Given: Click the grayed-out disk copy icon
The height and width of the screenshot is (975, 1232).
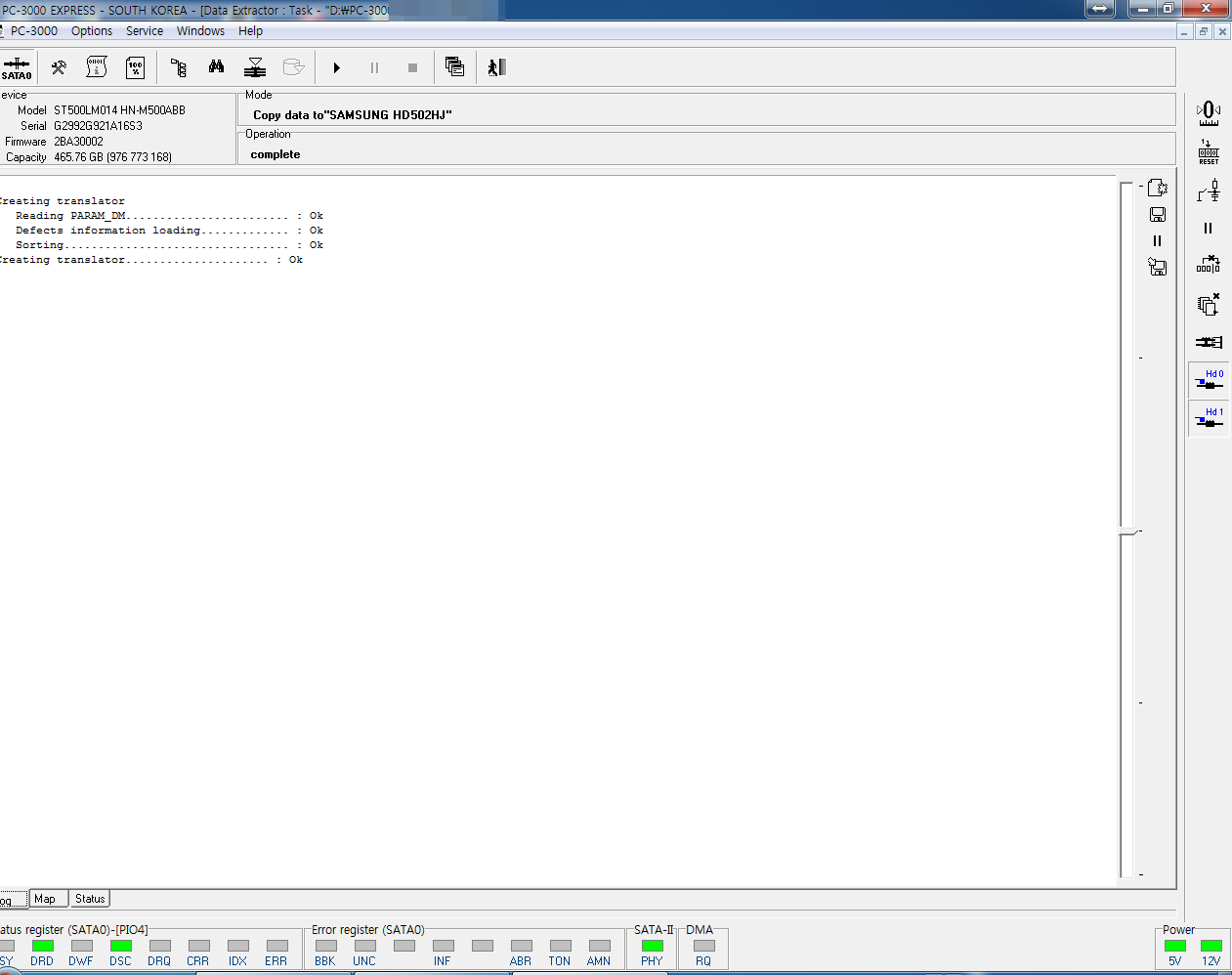Looking at the screenshot, I should click(293, 67).
